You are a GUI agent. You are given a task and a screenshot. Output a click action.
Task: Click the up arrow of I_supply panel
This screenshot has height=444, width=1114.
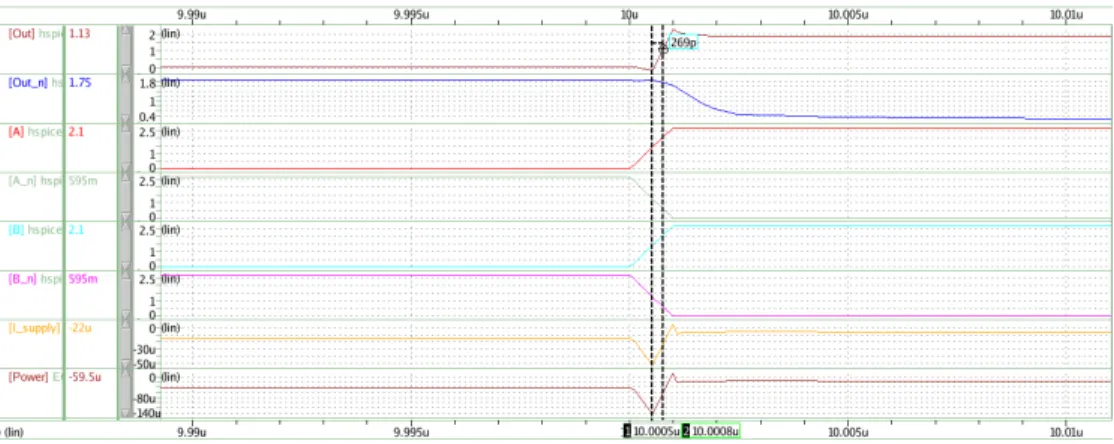pyautogui.click(x=126, y=325)
